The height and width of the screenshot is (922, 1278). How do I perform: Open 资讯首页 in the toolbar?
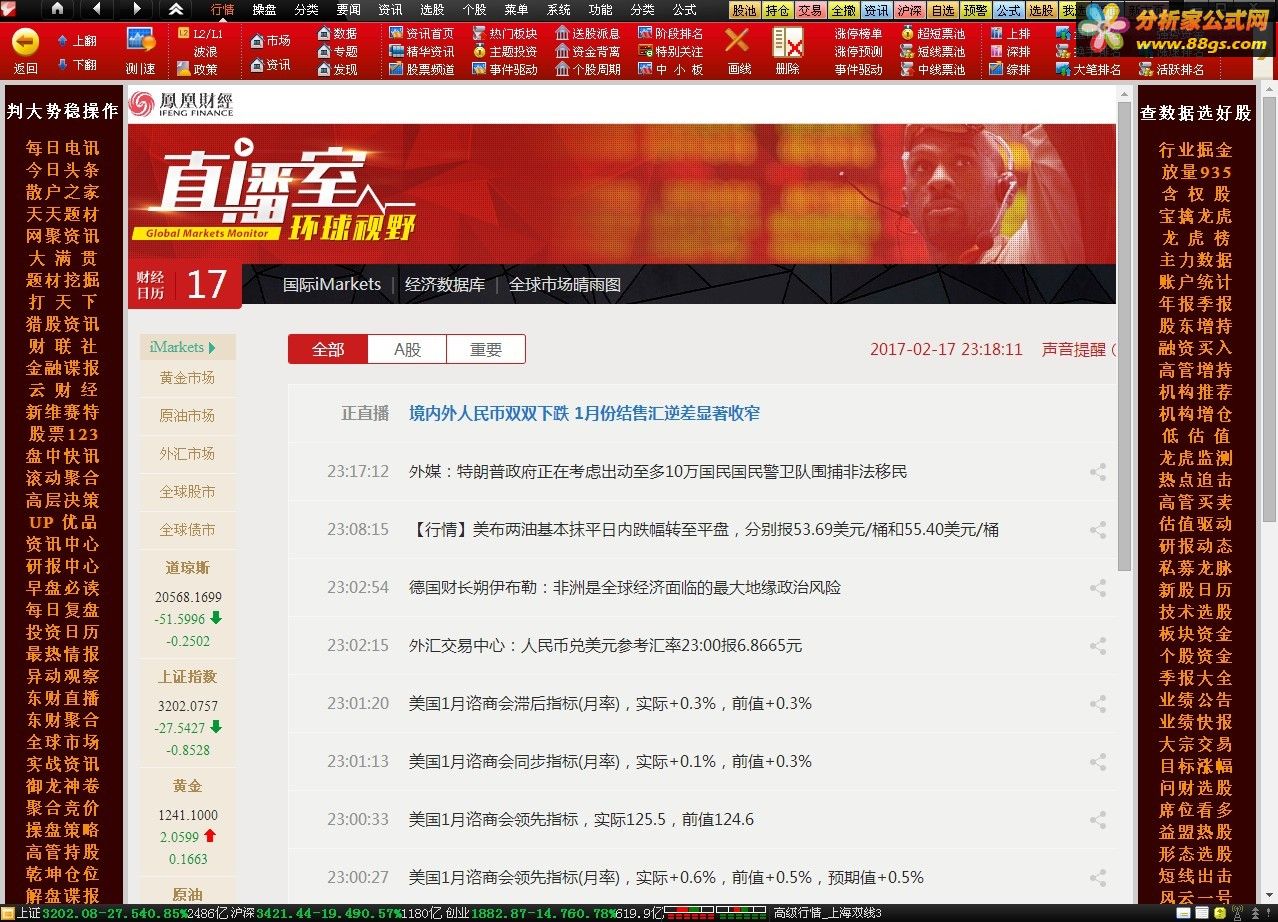click(x=422, y=34)
